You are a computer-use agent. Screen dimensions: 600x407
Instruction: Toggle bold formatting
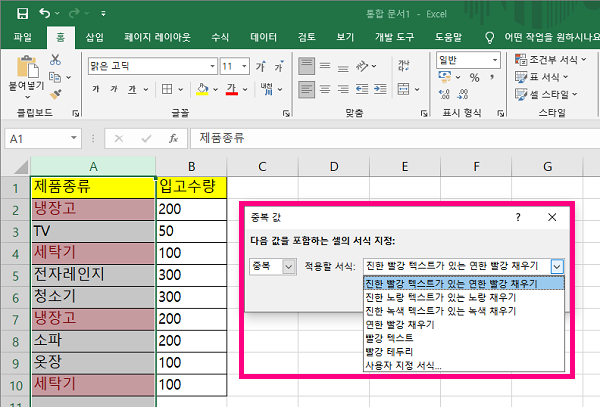click(96, 89)
